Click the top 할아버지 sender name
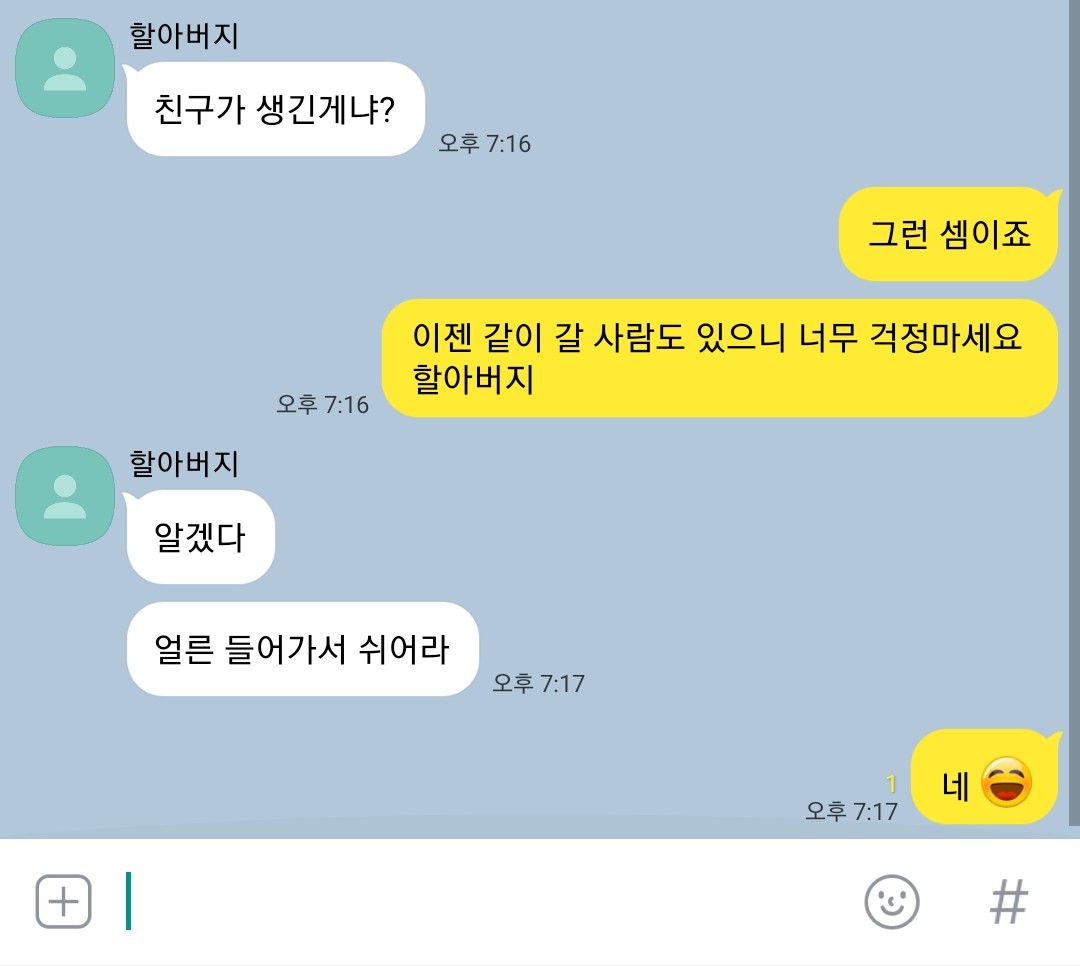The height and width of the screenshot is (966, 1080). (x=184, y=35)
